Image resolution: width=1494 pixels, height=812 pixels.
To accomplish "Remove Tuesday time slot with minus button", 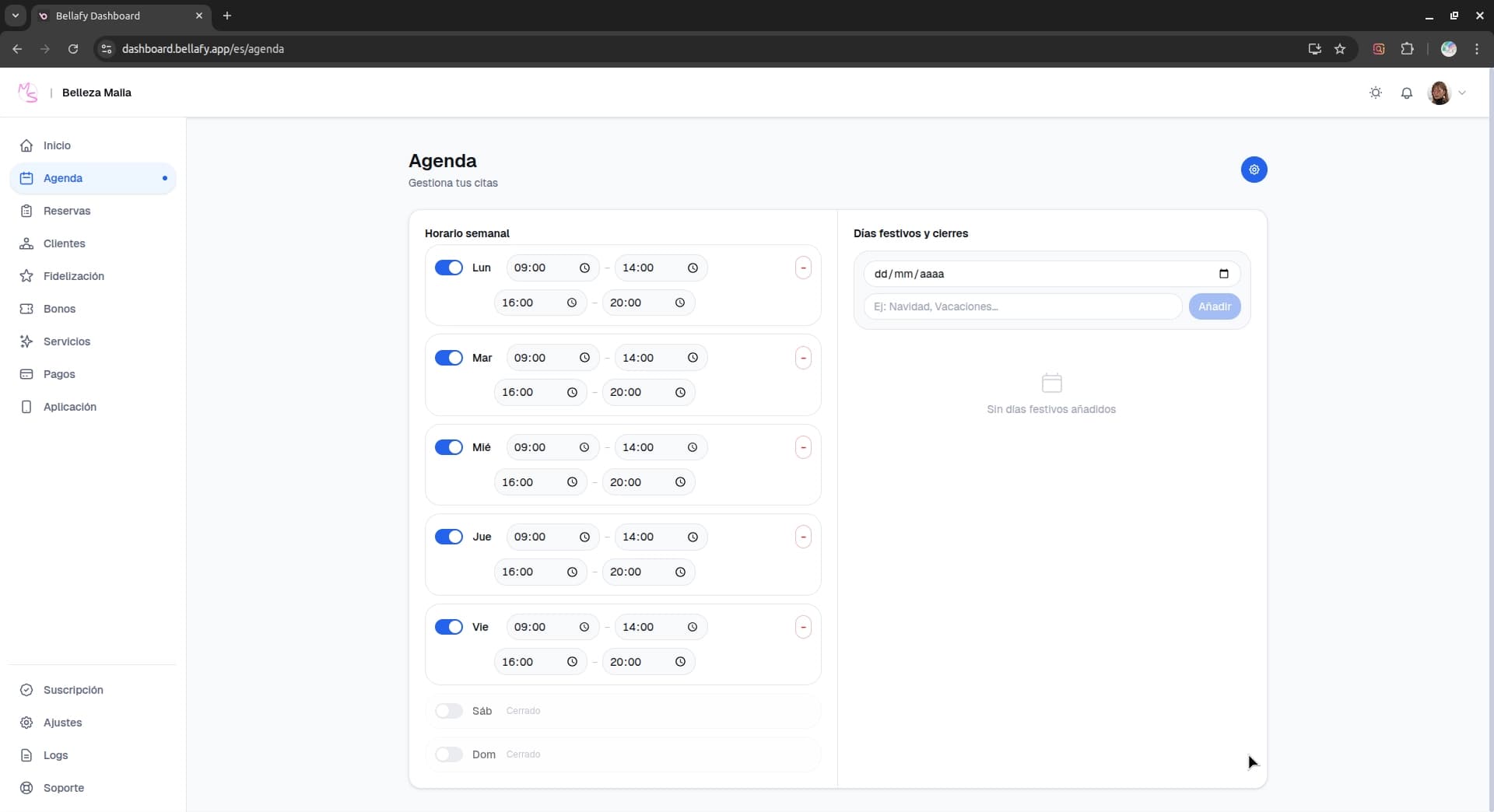I will tap(803, 358).
